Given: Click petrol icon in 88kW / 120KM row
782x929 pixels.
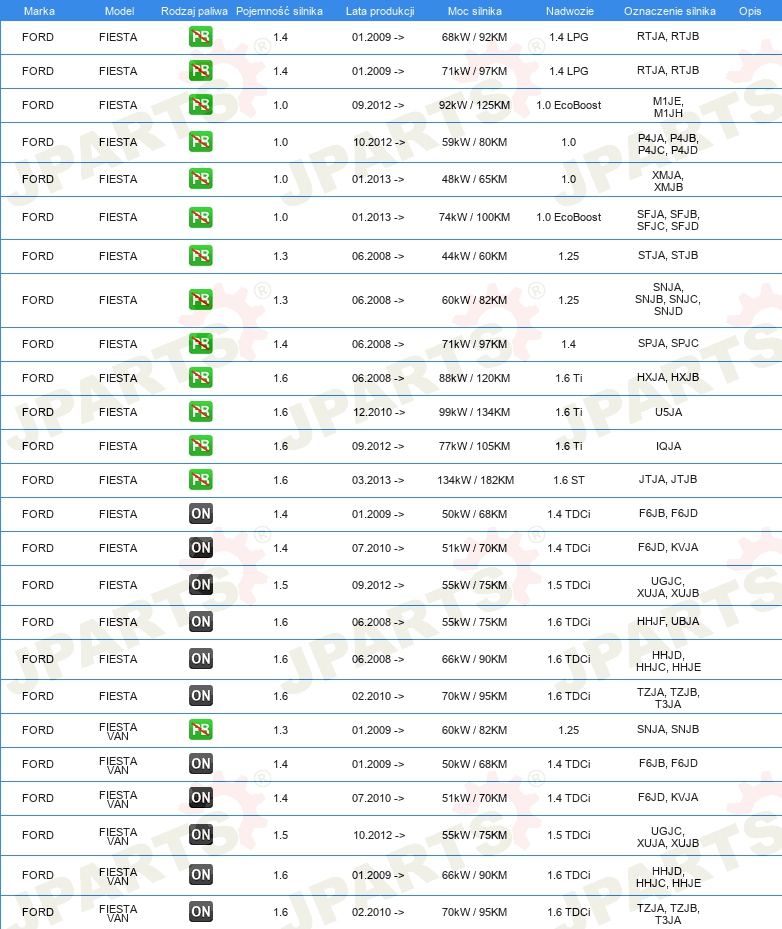Looking at the screenshot, I should tap(201, 378).
